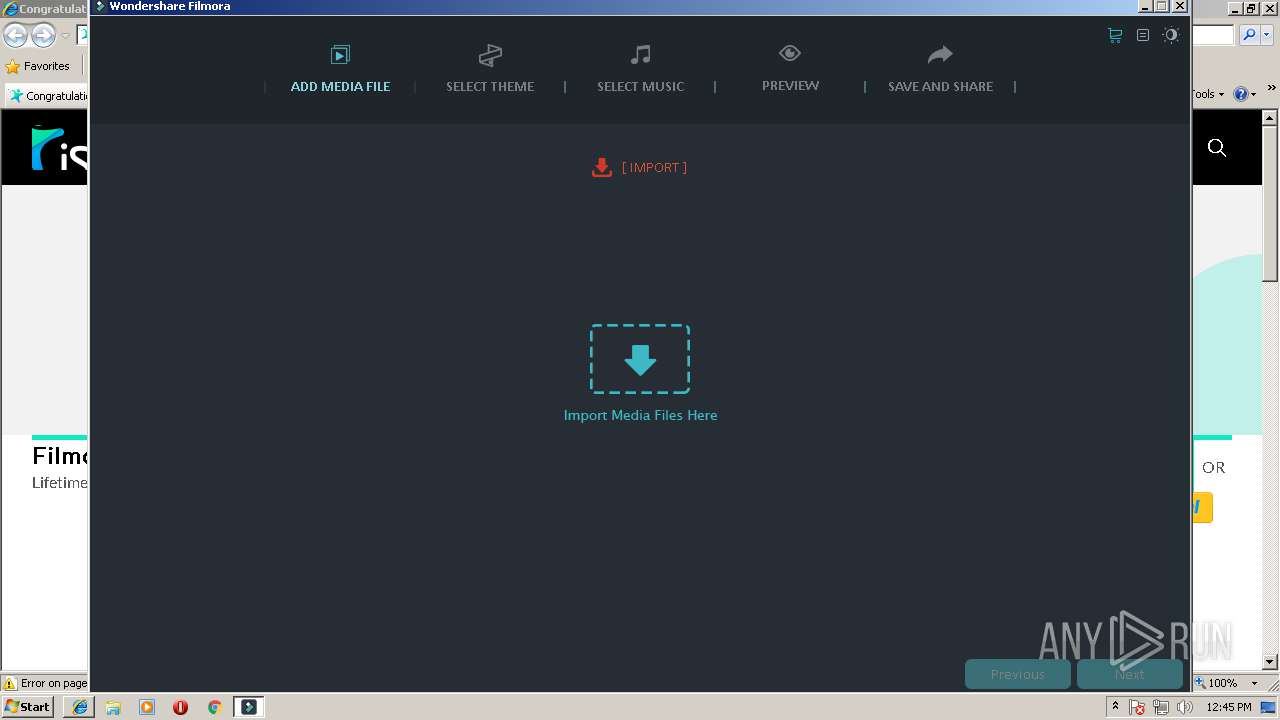This screenshot has height=720, width=1280.
Task: Click the 12:45 PM clock
Action: [1229, 707]
